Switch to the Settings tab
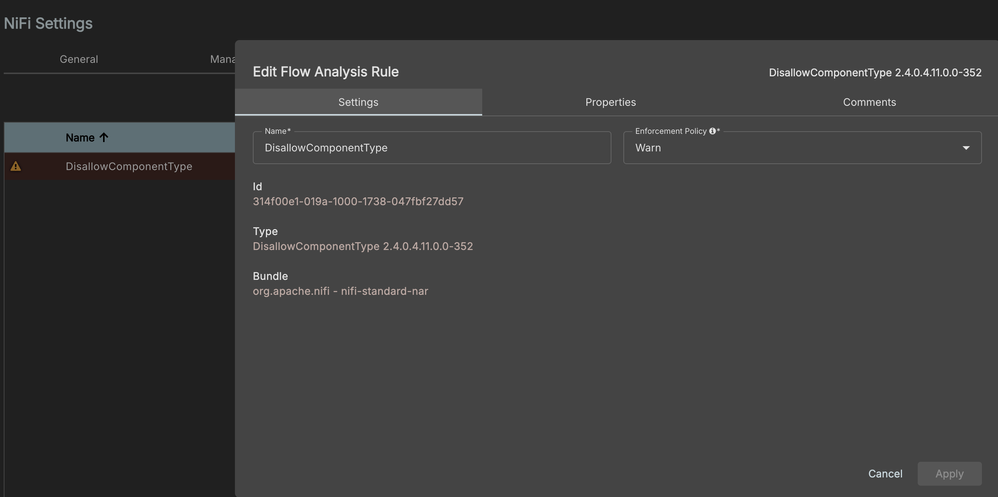 358,102
